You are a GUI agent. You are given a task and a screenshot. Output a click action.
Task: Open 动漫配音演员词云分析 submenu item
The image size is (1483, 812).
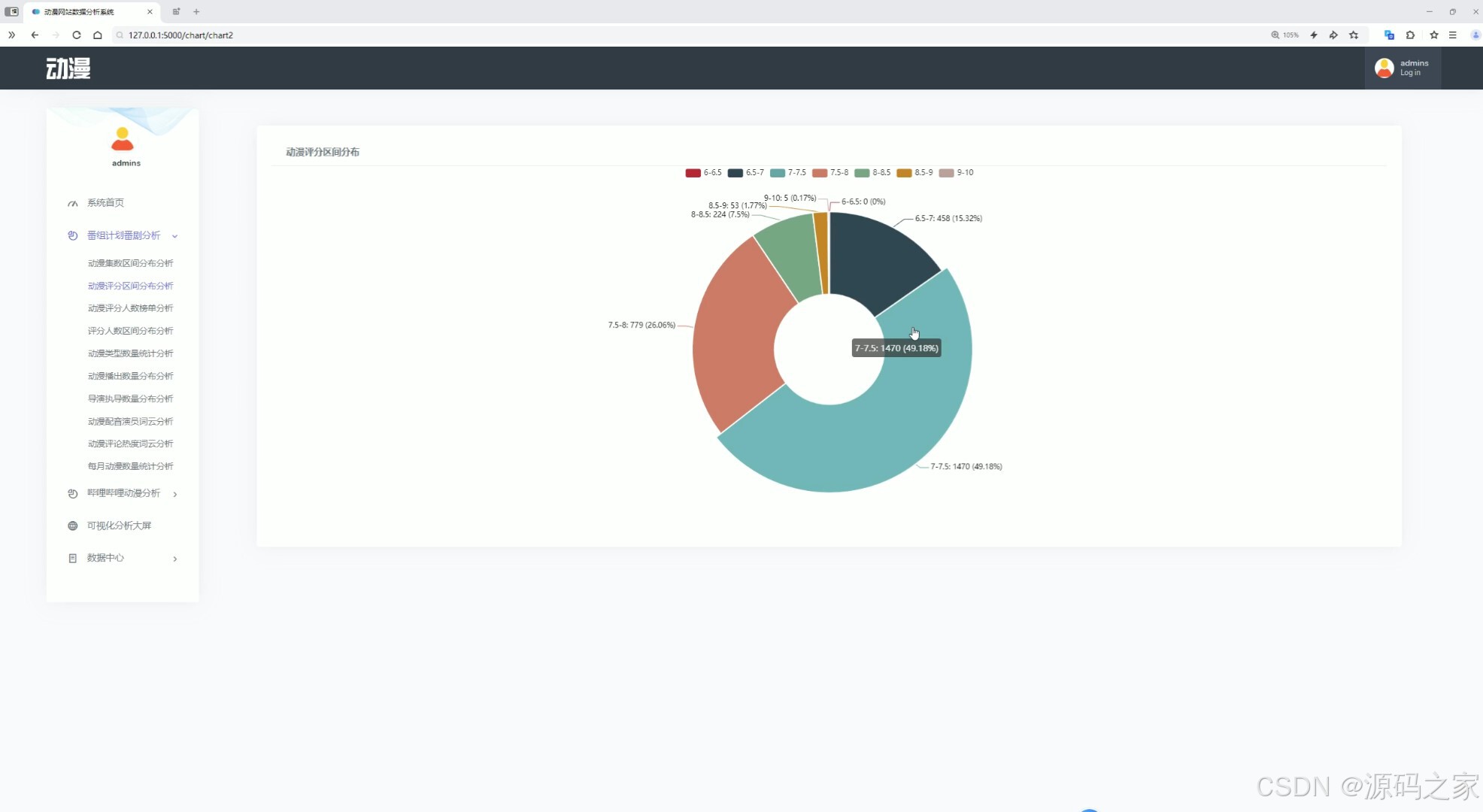130,421
